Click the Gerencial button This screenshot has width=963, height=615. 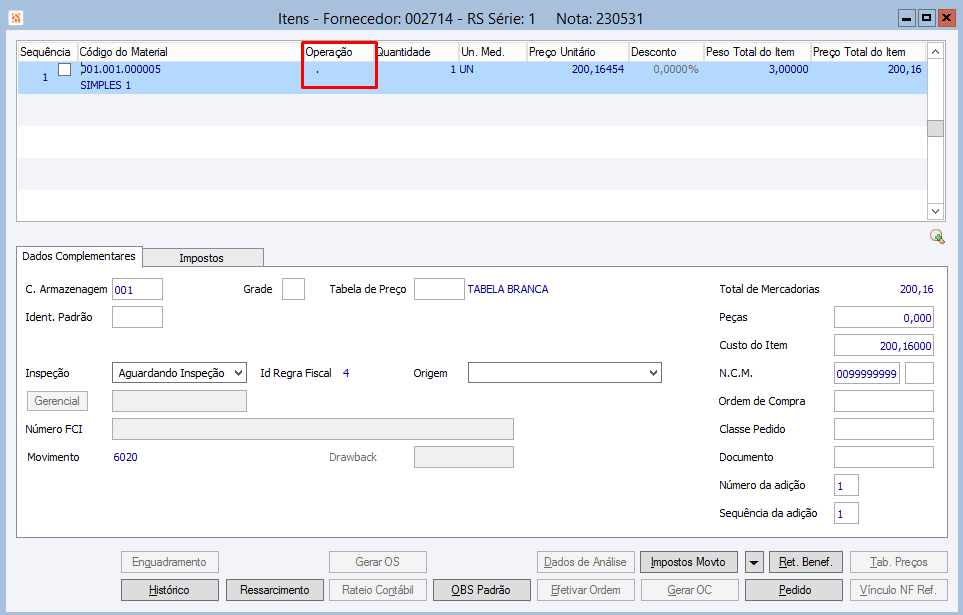57,401
